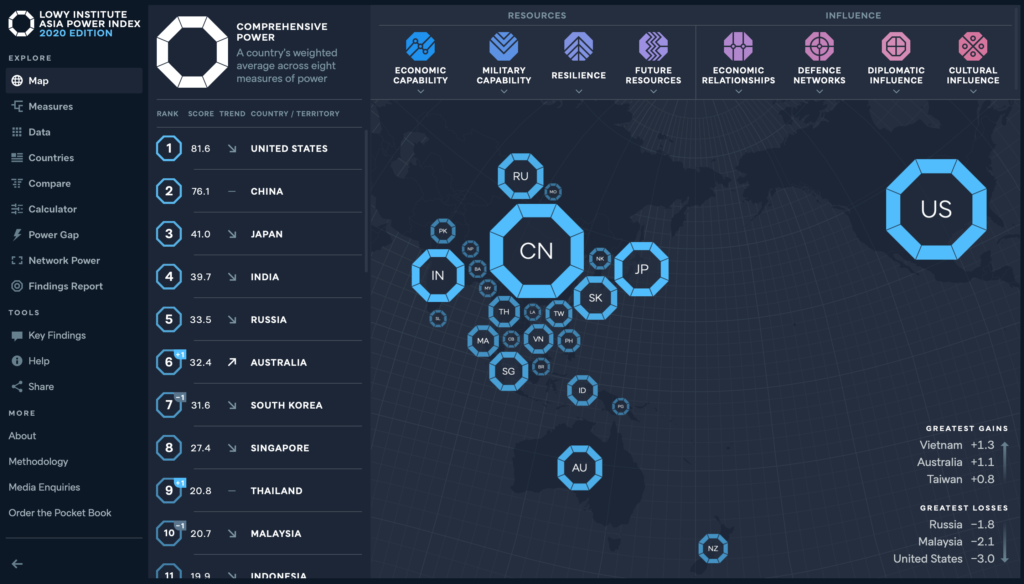Select the Military Capability measure icon
This screenshot has height=584, width=1024.
click(x=504, y=46)
